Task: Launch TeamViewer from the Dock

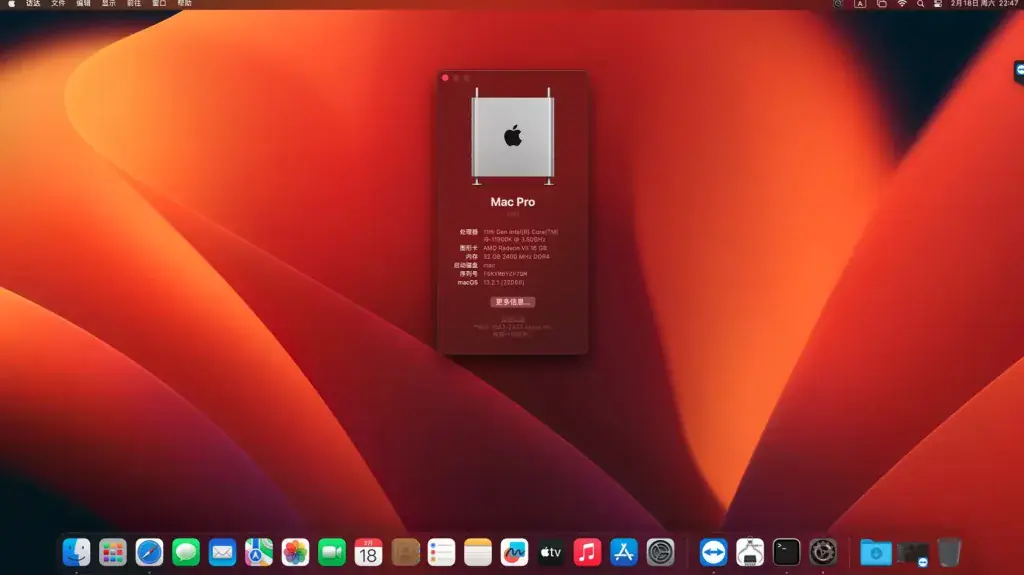Action: [713, 552]
